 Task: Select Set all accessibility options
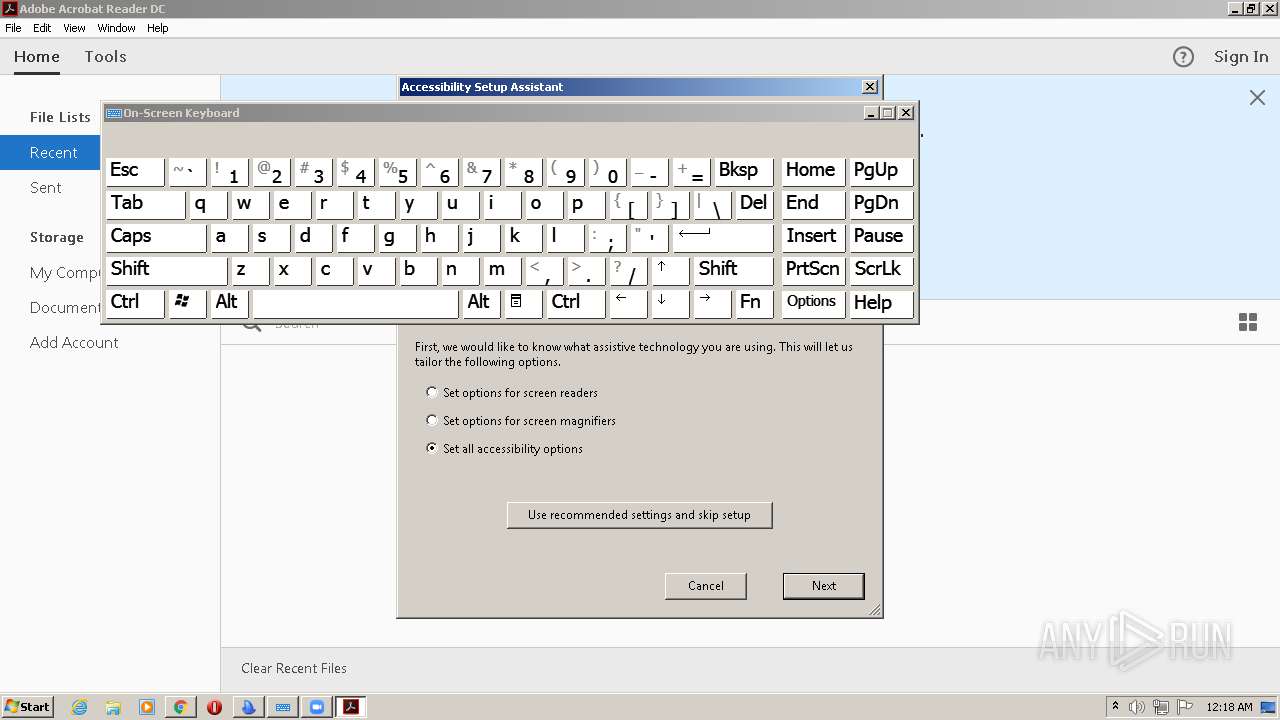point(504,449)
